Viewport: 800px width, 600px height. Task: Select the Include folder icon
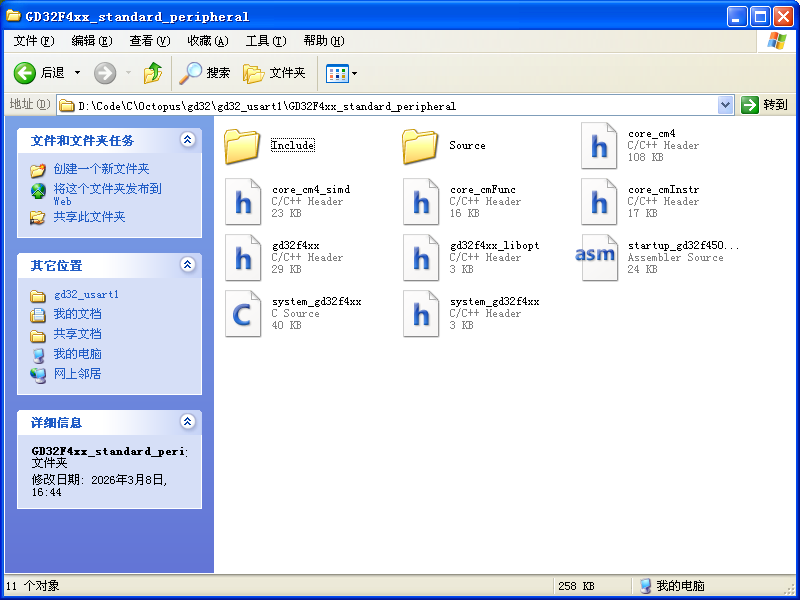click(x=242, y=146)
